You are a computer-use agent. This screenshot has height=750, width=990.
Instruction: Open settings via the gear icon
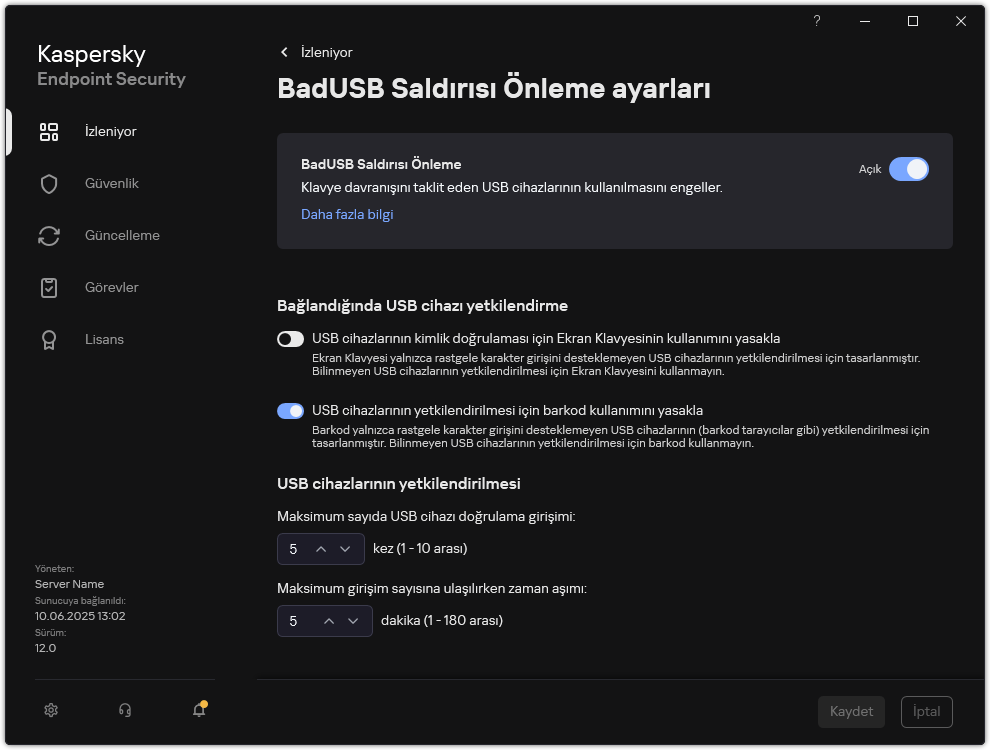point(51,709)
